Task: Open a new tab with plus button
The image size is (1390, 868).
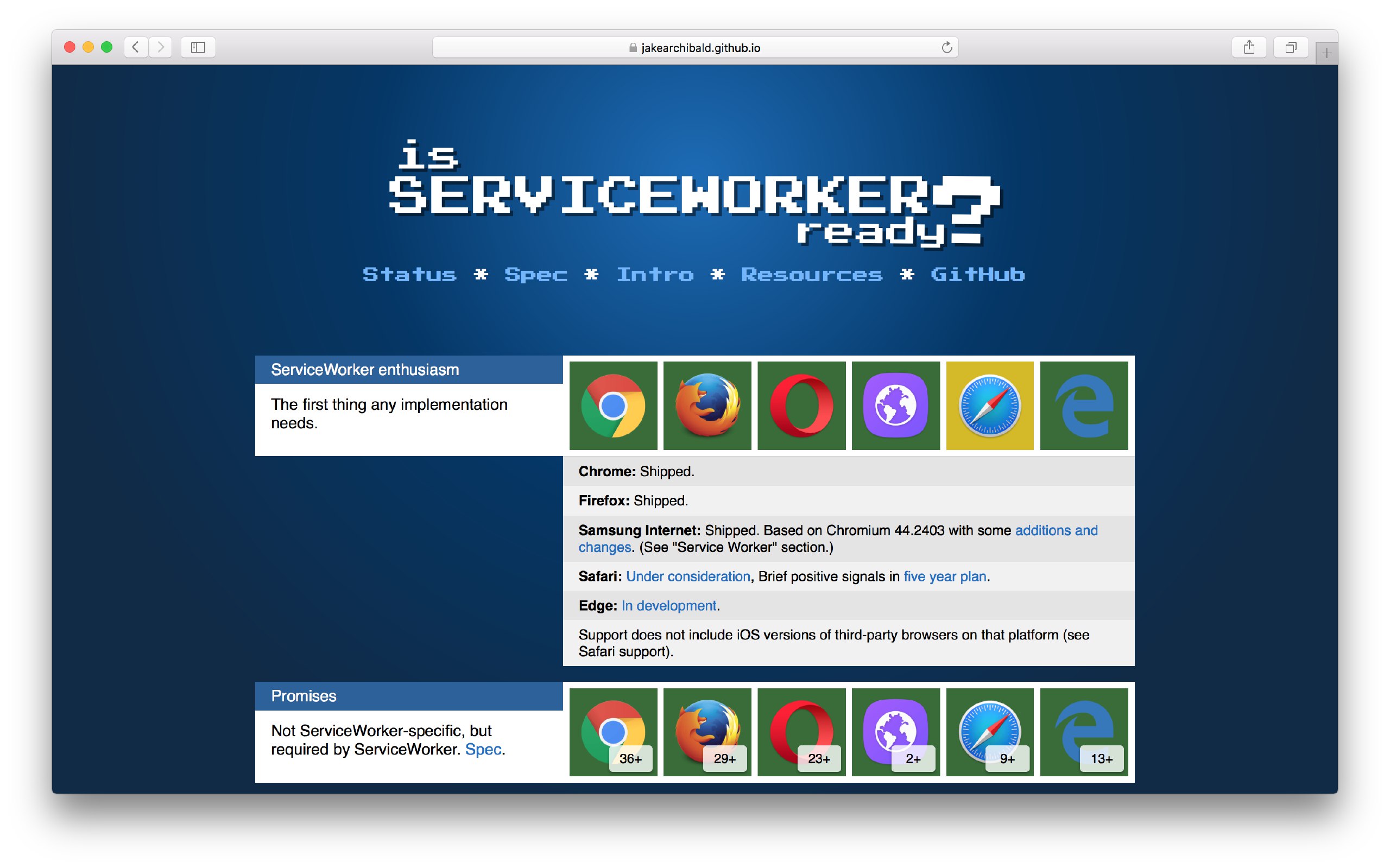Action: [x=1326, y=53]
